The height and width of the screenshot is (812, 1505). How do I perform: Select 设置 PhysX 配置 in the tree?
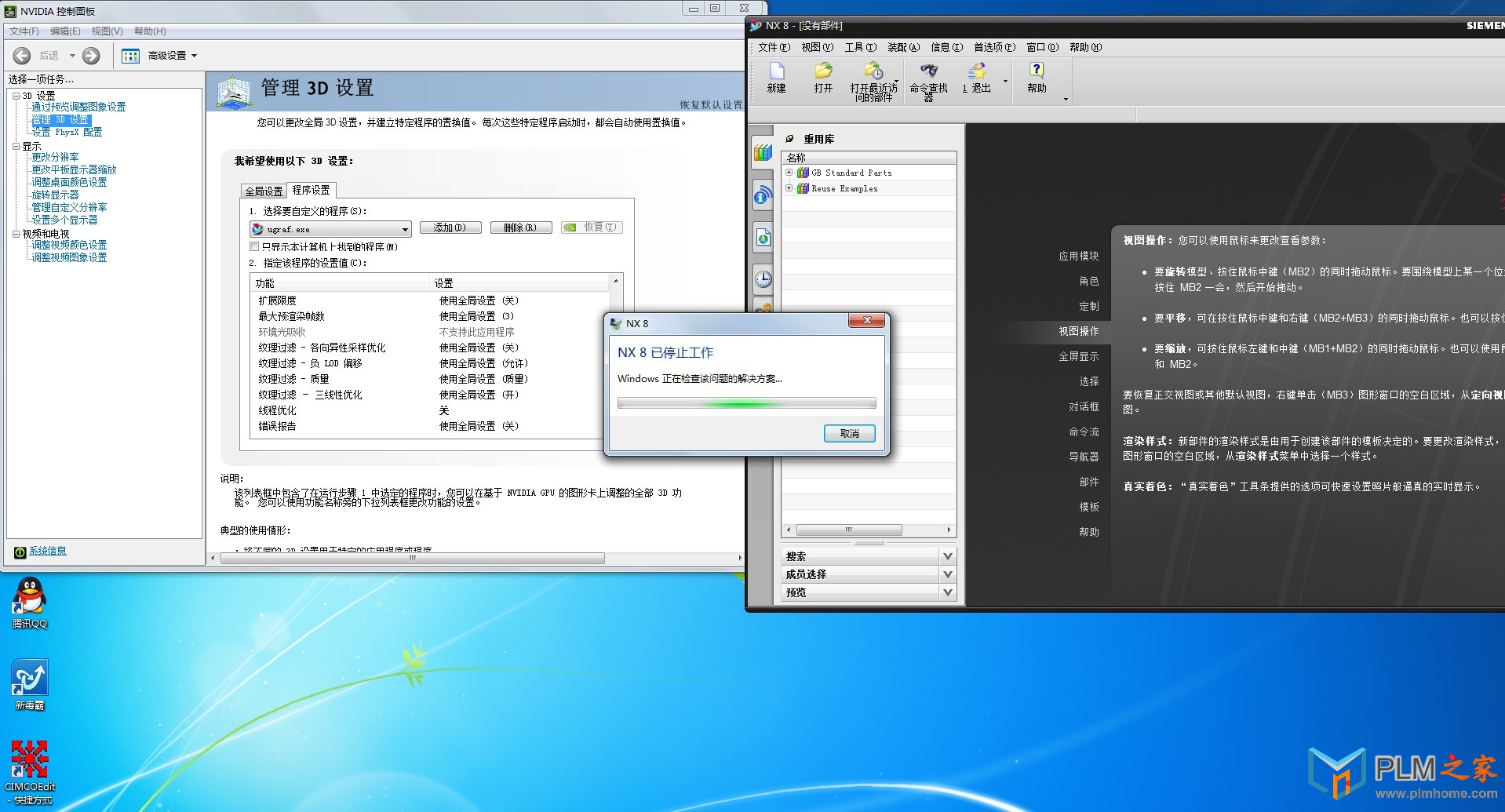coord(67,132)
